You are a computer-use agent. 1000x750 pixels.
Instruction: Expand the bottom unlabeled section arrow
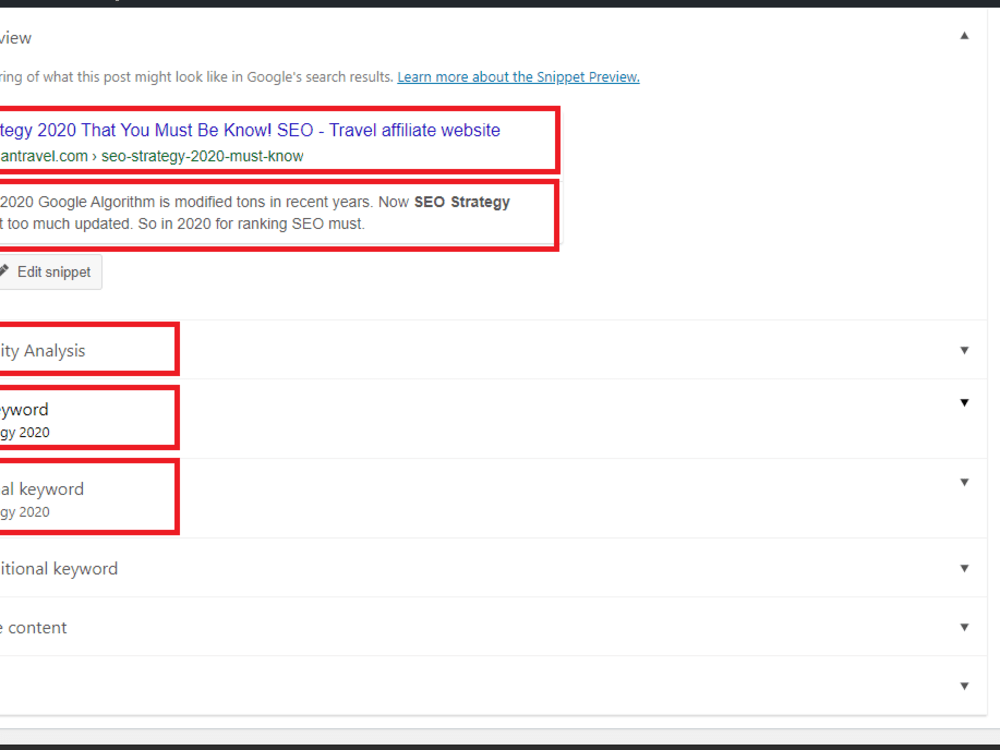point(964,686)
